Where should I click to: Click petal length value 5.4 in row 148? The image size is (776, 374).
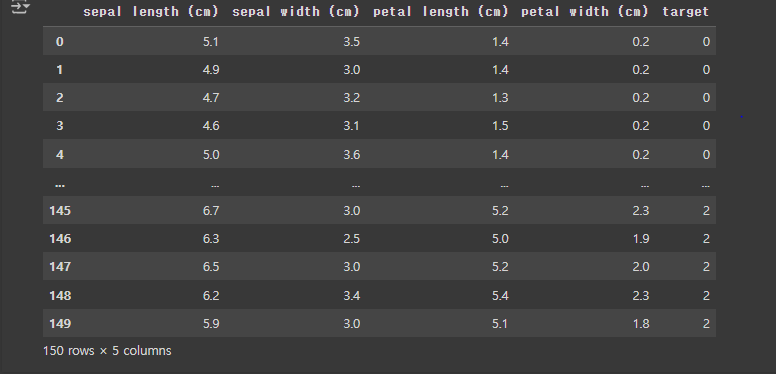500,296
